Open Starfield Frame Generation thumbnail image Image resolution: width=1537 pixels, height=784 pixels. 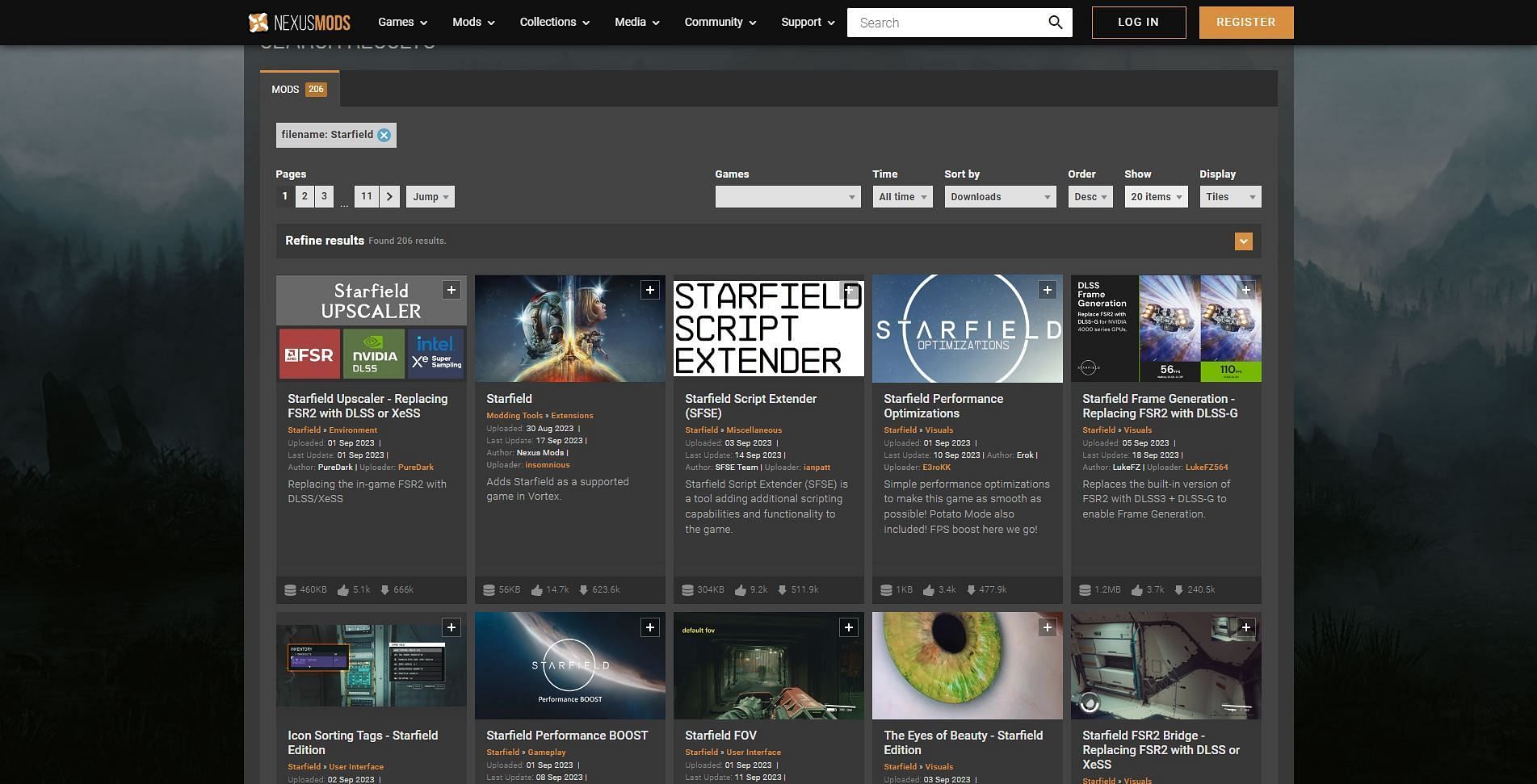[x=1166, y=329]
